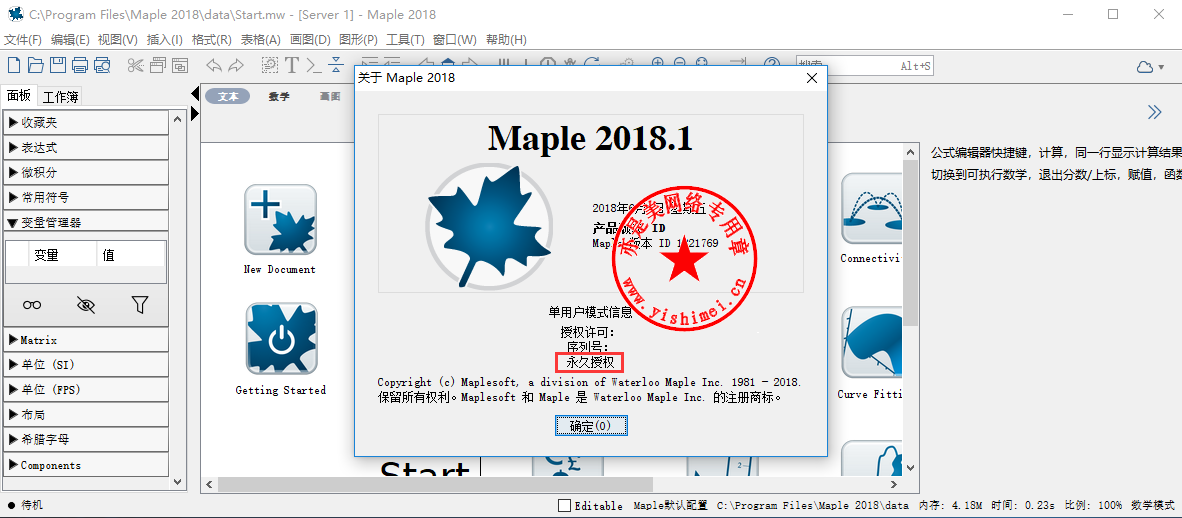
Task: Expand the 布局 palette
Action: click(86, 415)
